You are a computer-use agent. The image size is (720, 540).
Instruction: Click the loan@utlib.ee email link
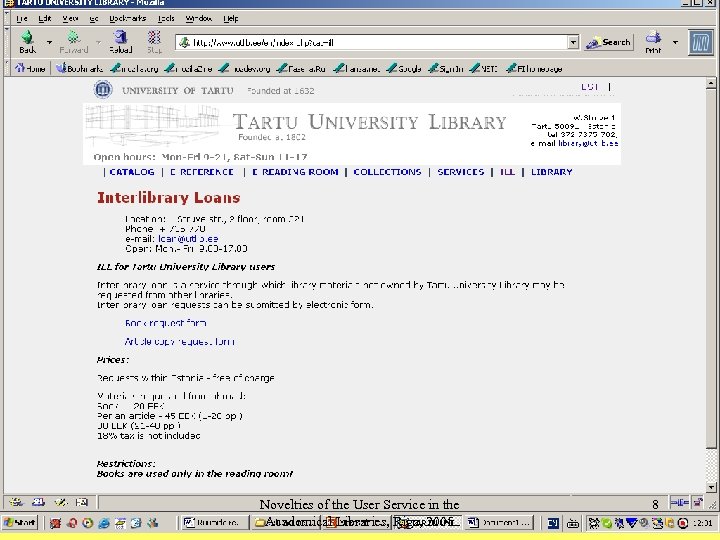tap(188, 239)
